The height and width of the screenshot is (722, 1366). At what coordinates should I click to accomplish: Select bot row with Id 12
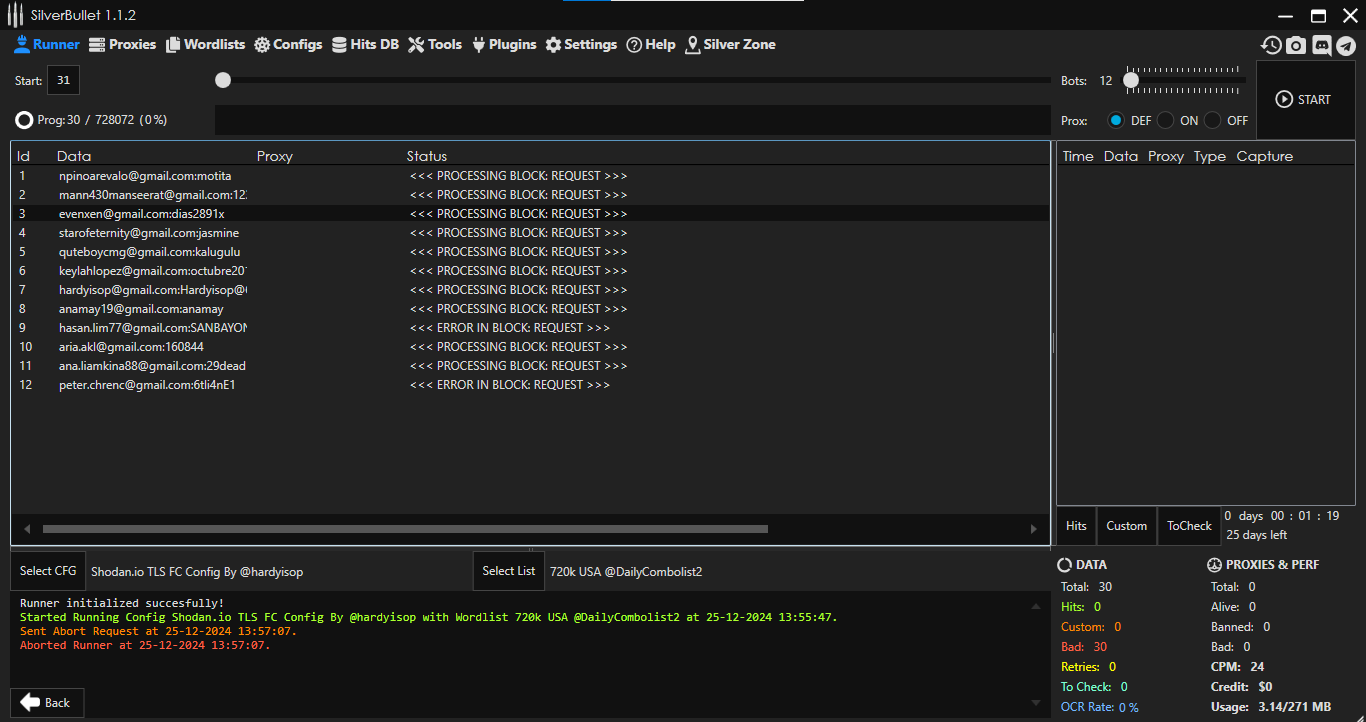(530, 385)
